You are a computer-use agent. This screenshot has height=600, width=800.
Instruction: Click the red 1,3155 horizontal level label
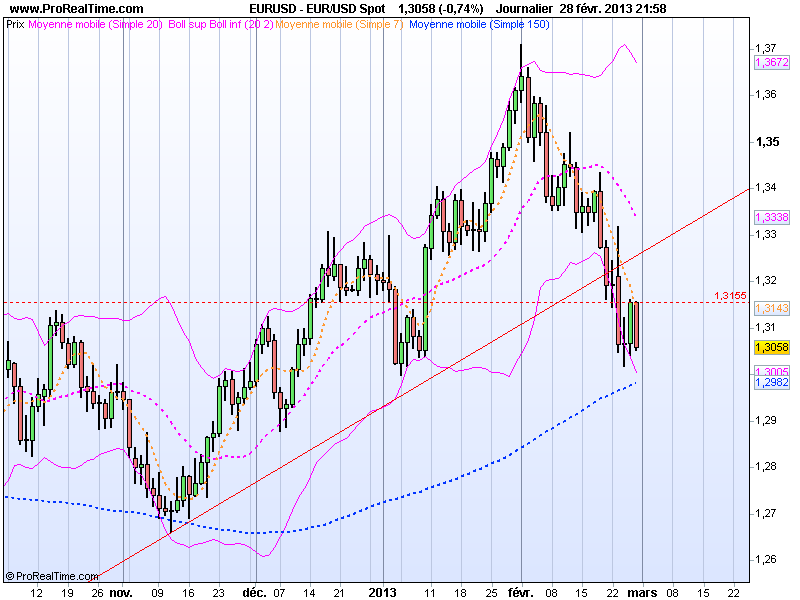730,295
